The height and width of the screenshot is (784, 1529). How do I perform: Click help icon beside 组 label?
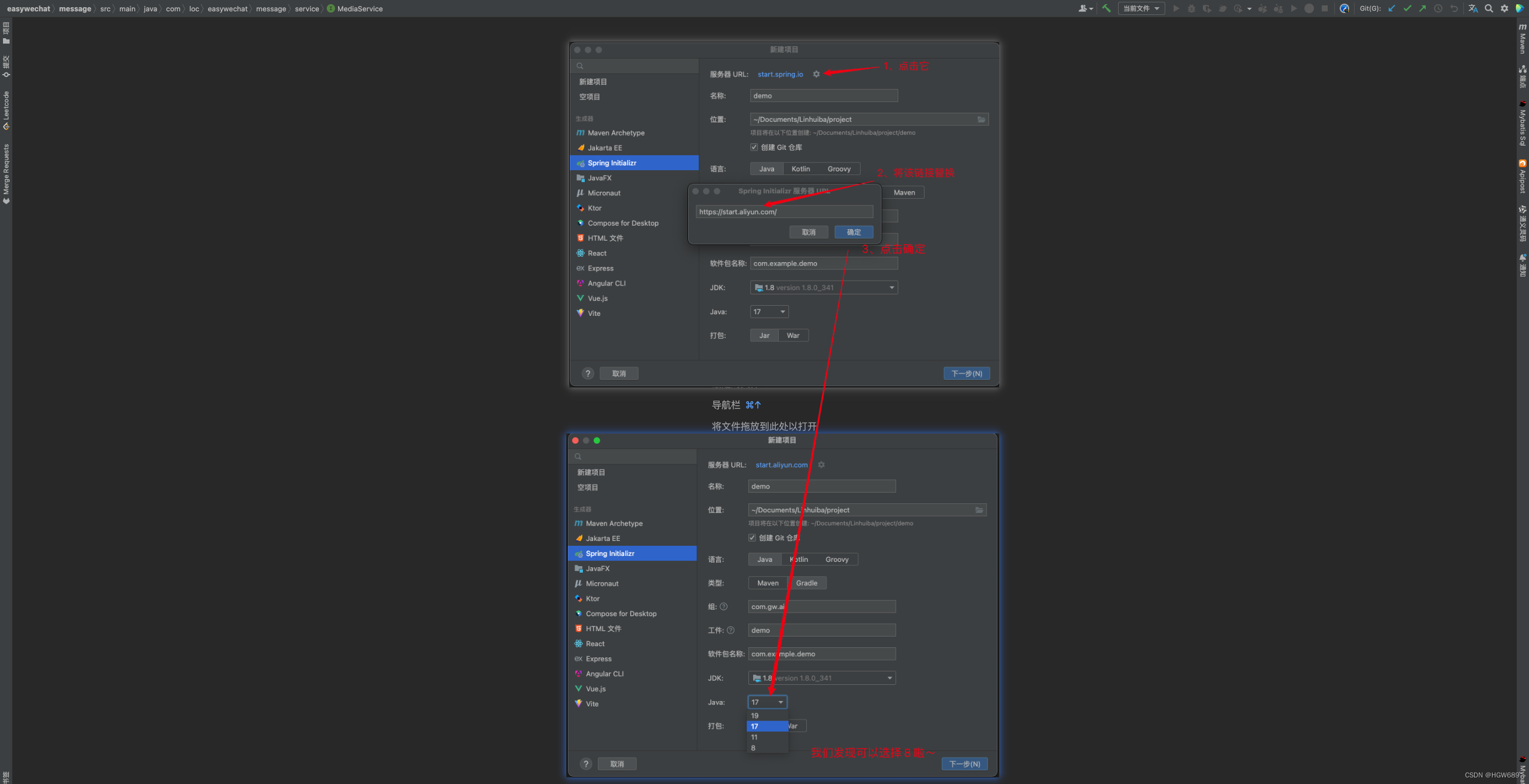click(724, 607)
